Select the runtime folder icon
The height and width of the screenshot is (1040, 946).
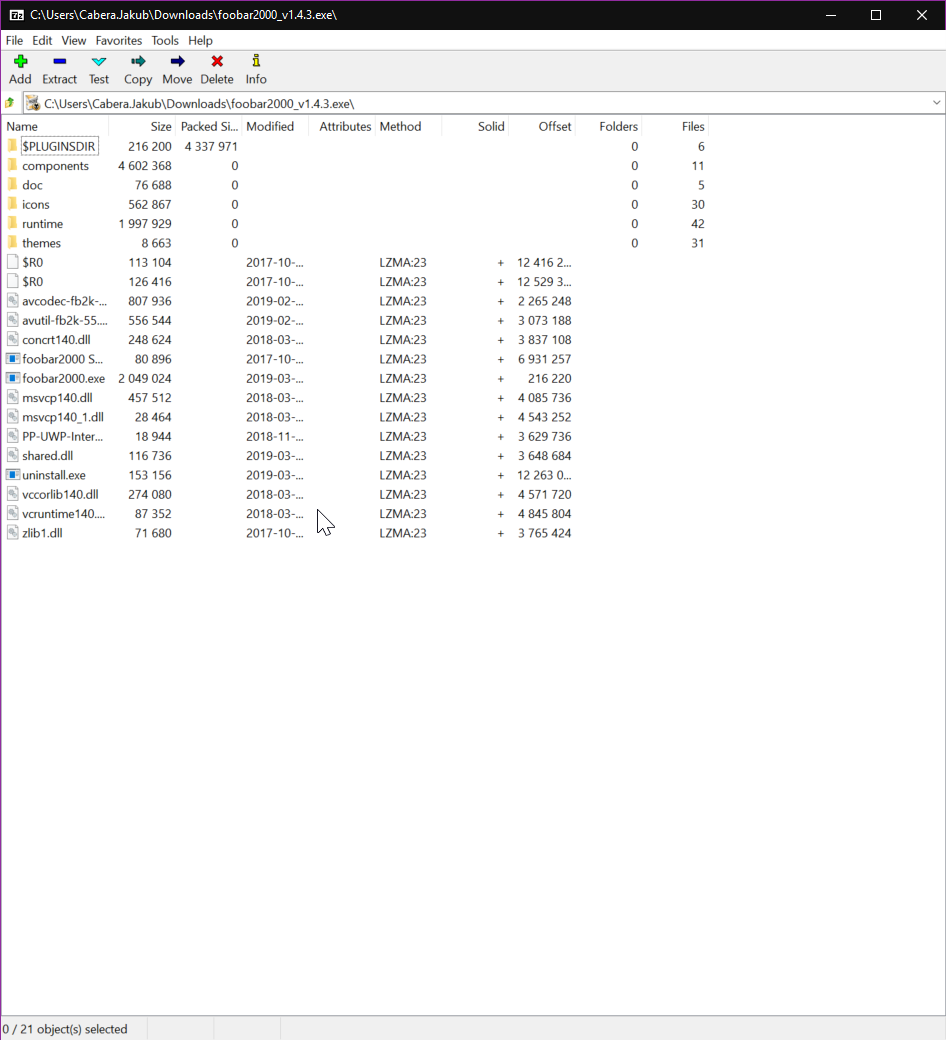click(13, 224)
